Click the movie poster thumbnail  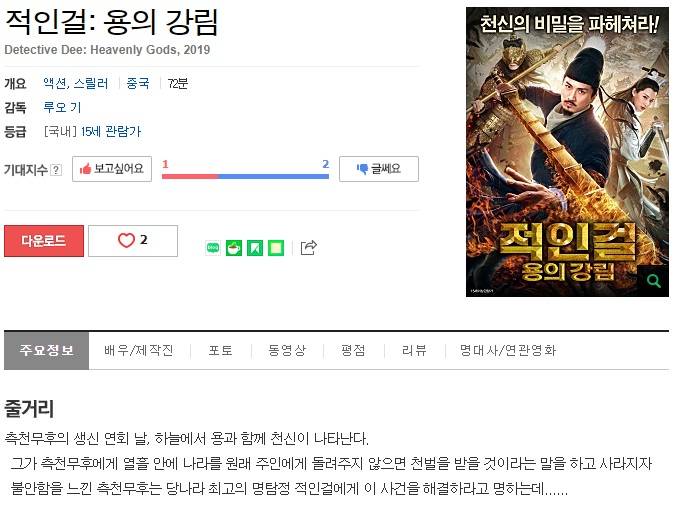[567, 152]
